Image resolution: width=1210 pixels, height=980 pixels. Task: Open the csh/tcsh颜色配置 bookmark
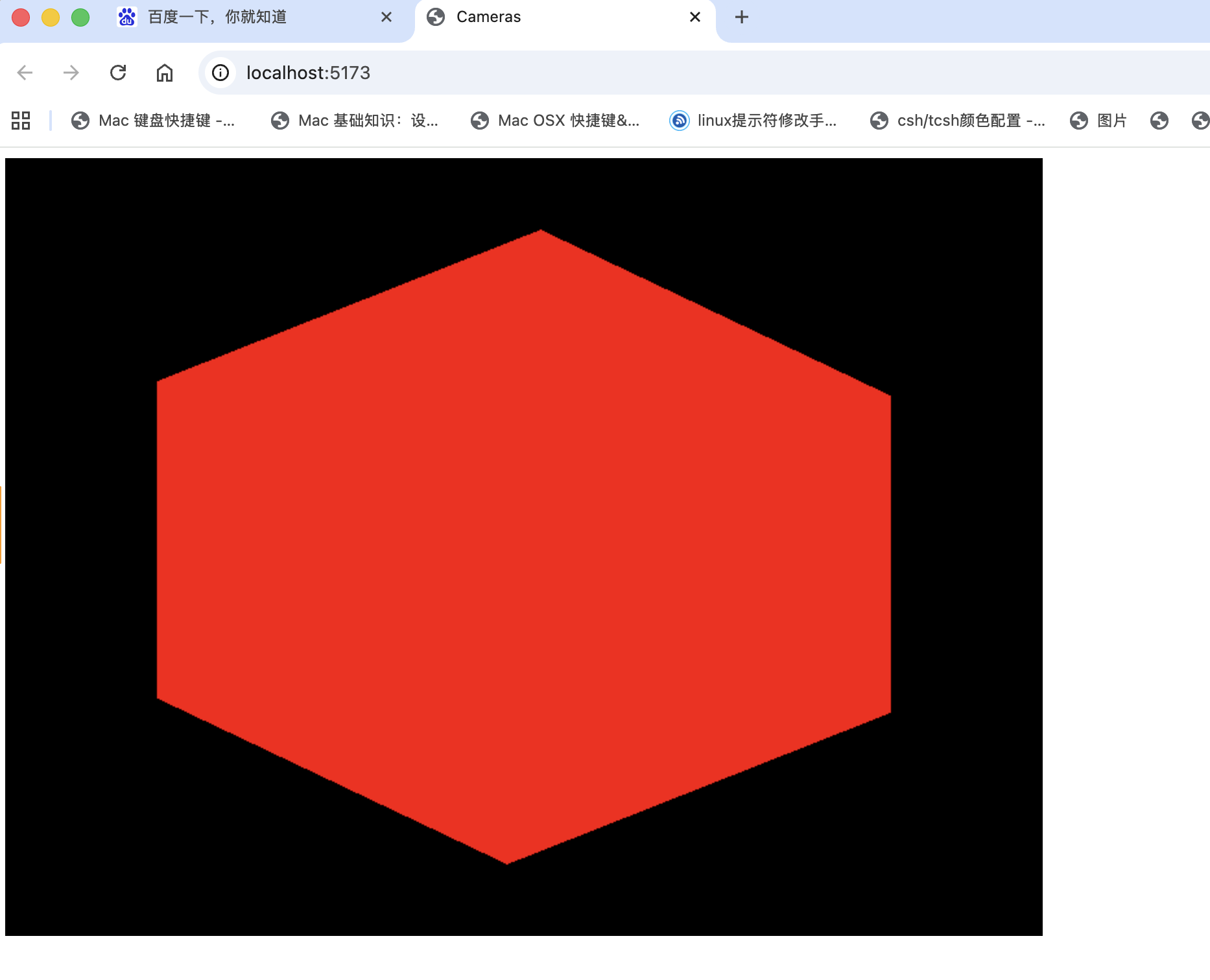point(958,121)
